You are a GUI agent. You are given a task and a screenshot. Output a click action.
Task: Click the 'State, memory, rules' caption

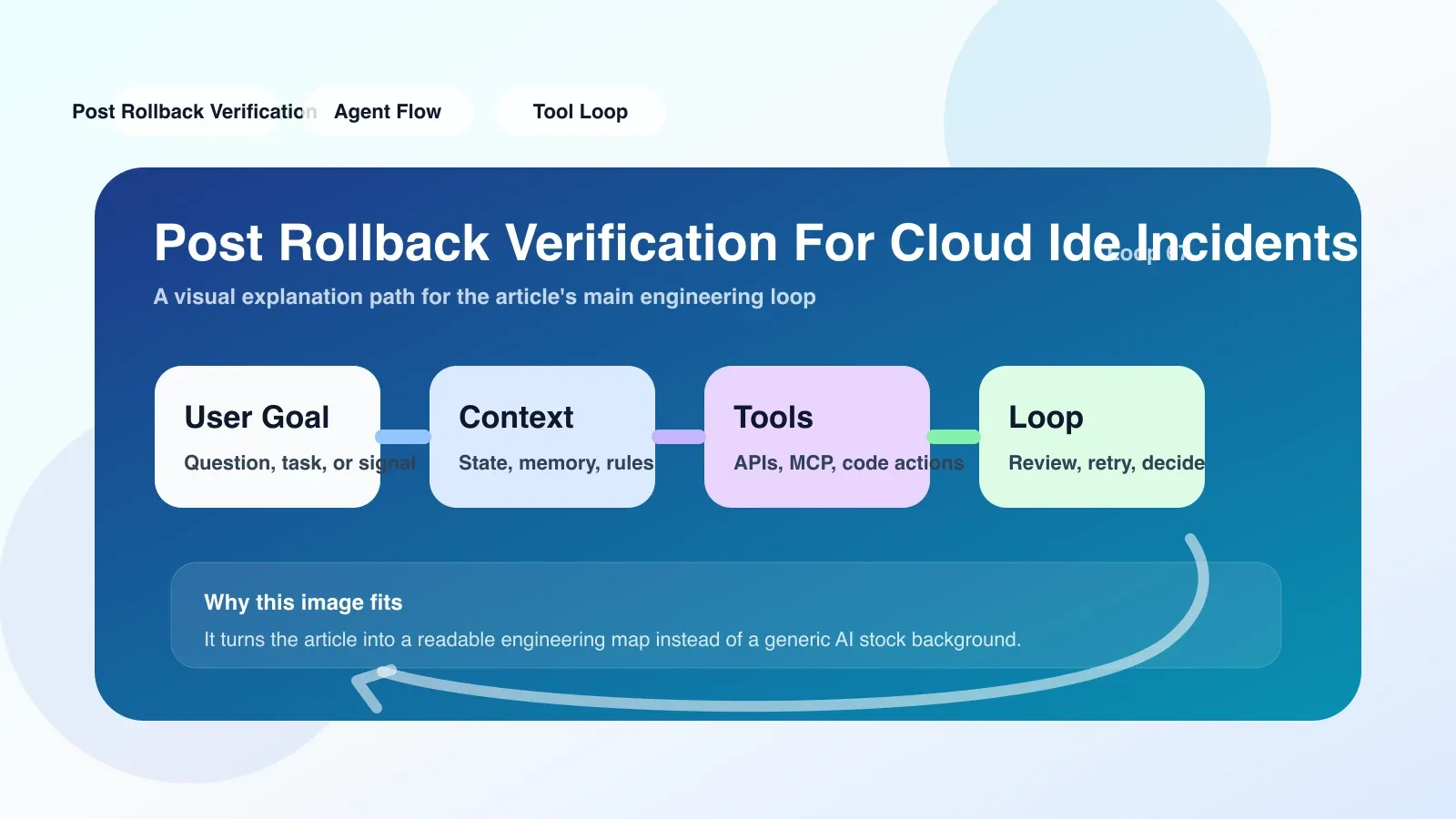pos(556,463)
